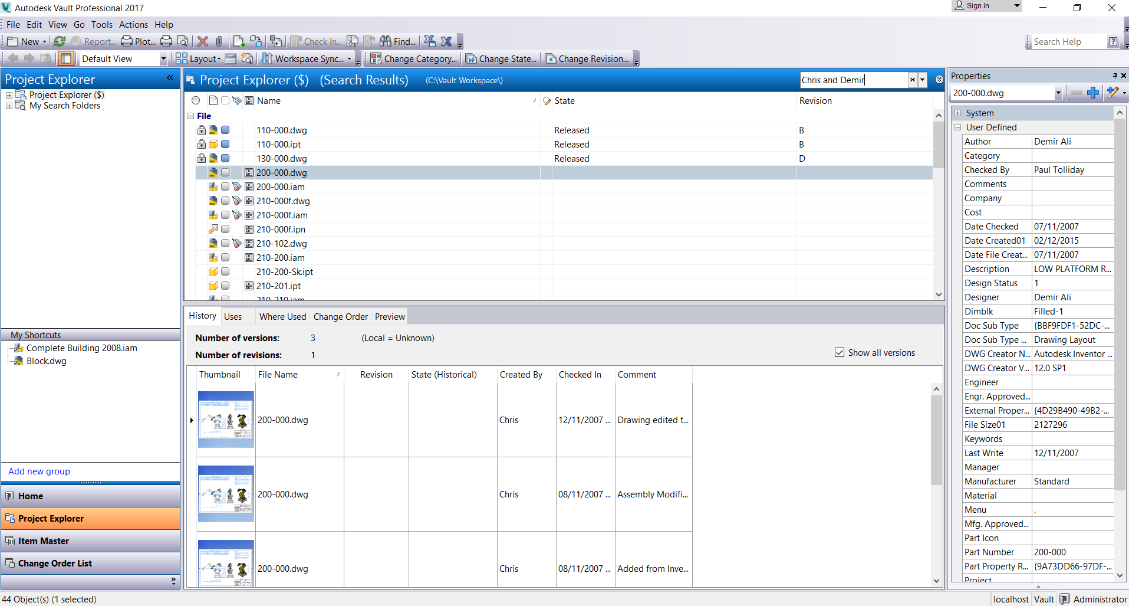Screen dimensions: 1129x606
Task: Open the Actions menu
Action: point(133,24)
